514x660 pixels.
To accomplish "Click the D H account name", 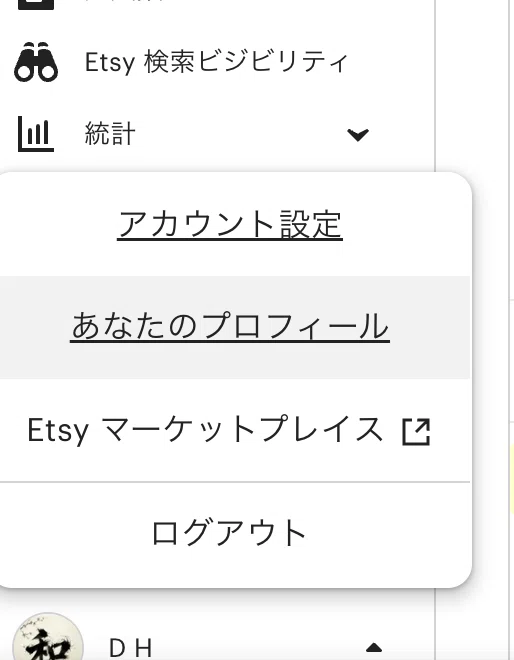I will pyautogui.click(x=130, y=647).
